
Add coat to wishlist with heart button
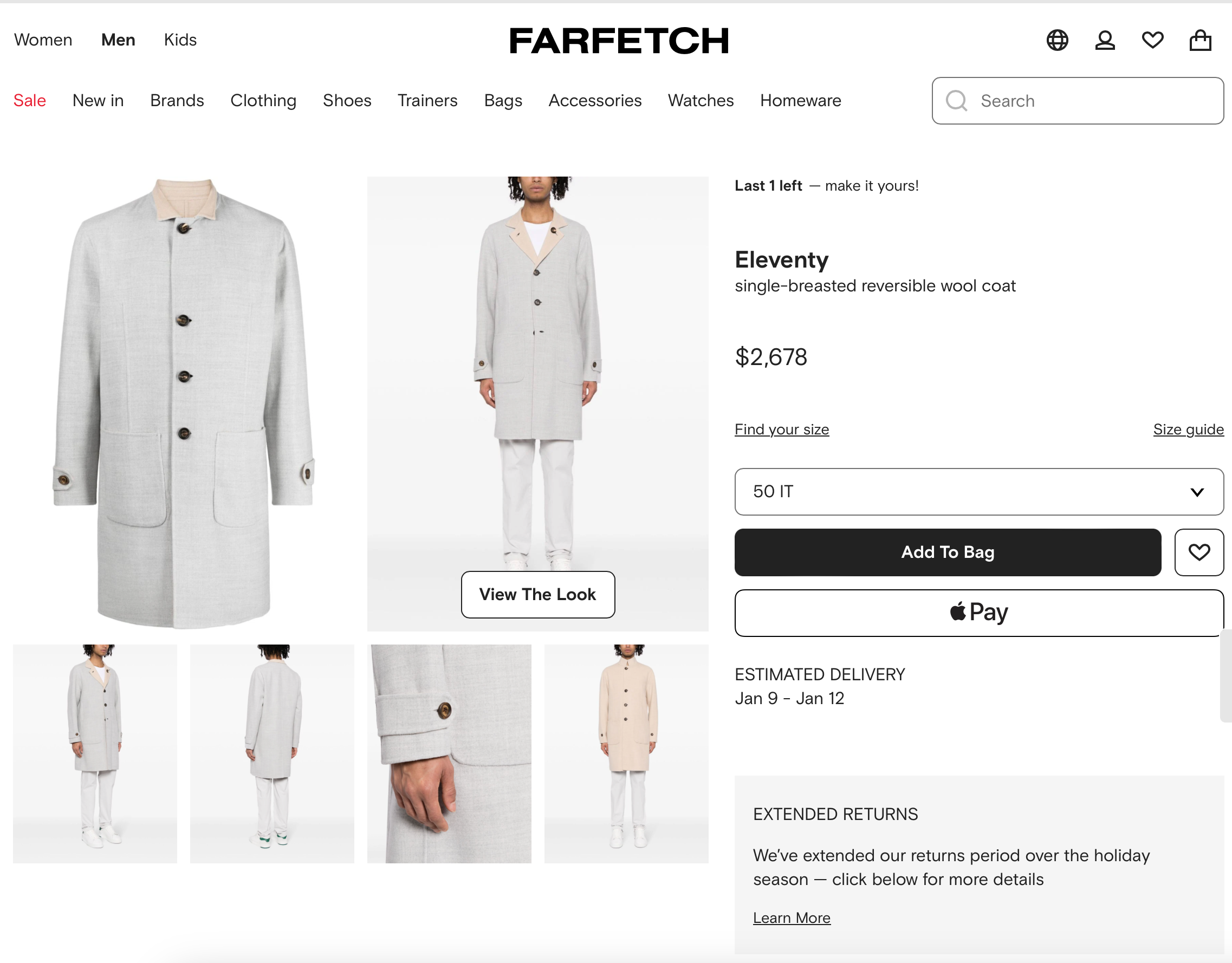tap(1199, 552)
